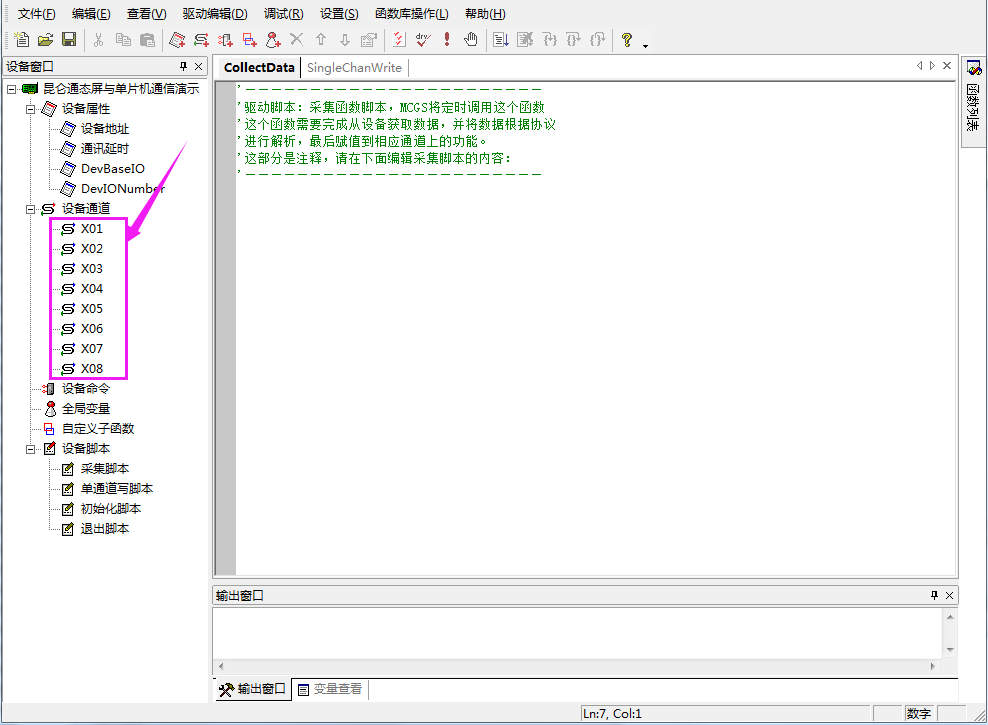
Task: Toggle pin on the 设备窗口 panel
Action: click(183, 66)
